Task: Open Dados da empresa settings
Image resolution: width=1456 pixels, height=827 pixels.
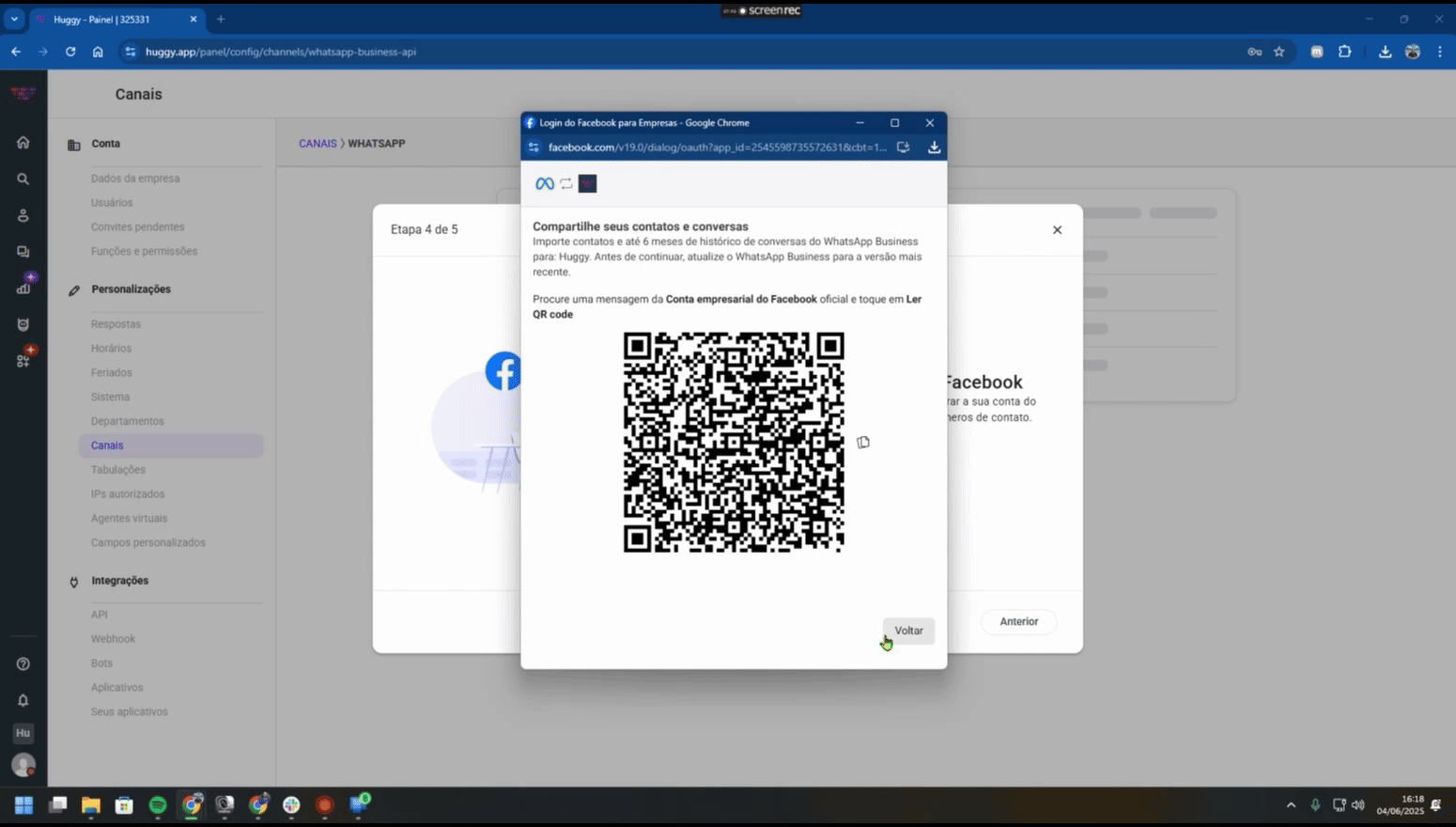Action: point(135,179)
